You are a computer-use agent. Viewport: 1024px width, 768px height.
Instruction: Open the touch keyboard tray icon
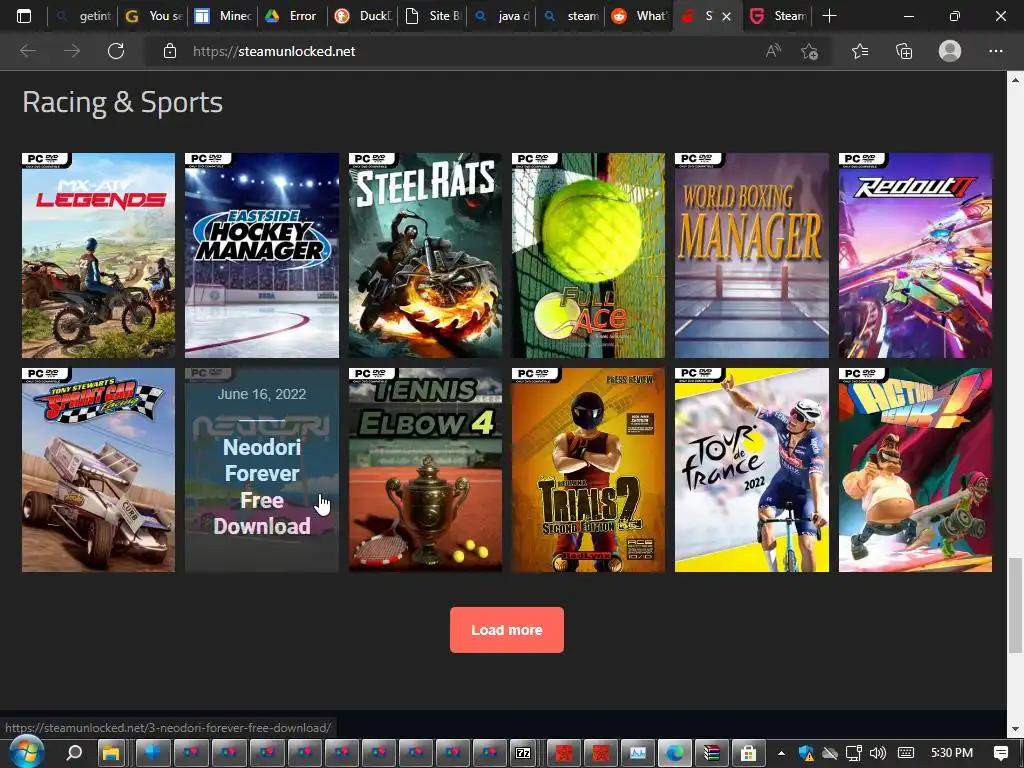pyautogui.click(x=906, y=753)
